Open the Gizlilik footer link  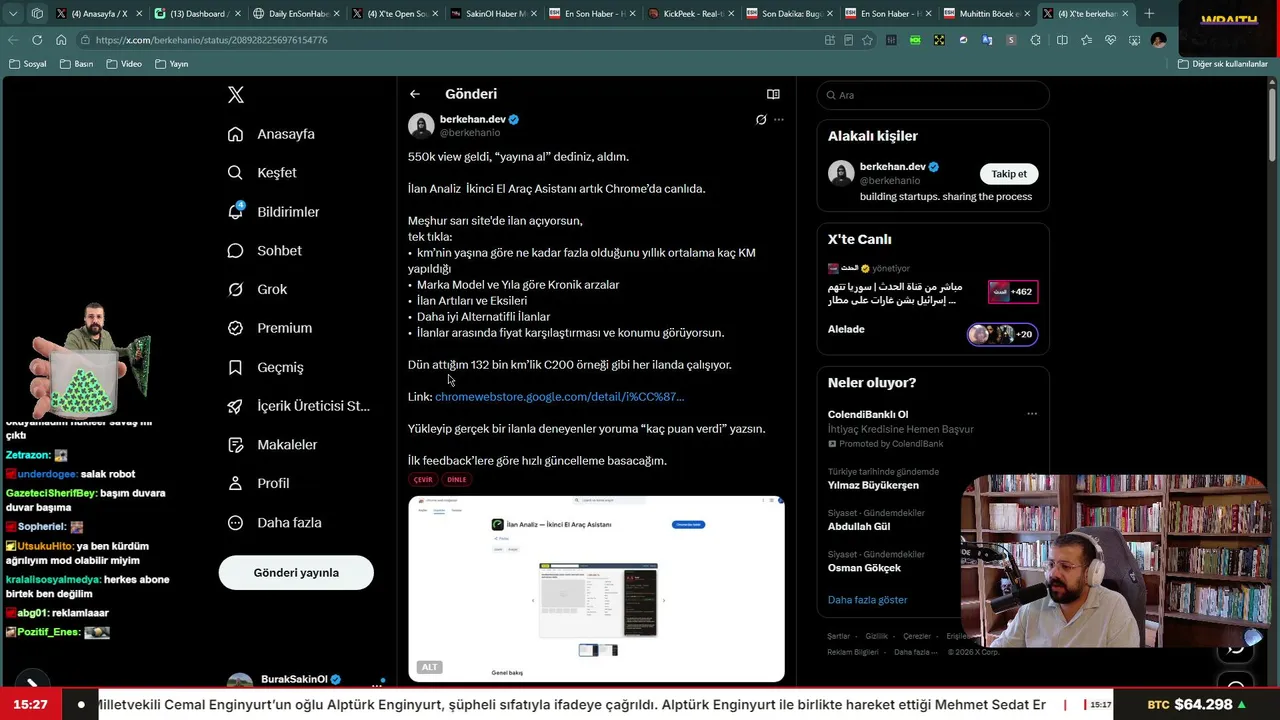coord(876,636)
